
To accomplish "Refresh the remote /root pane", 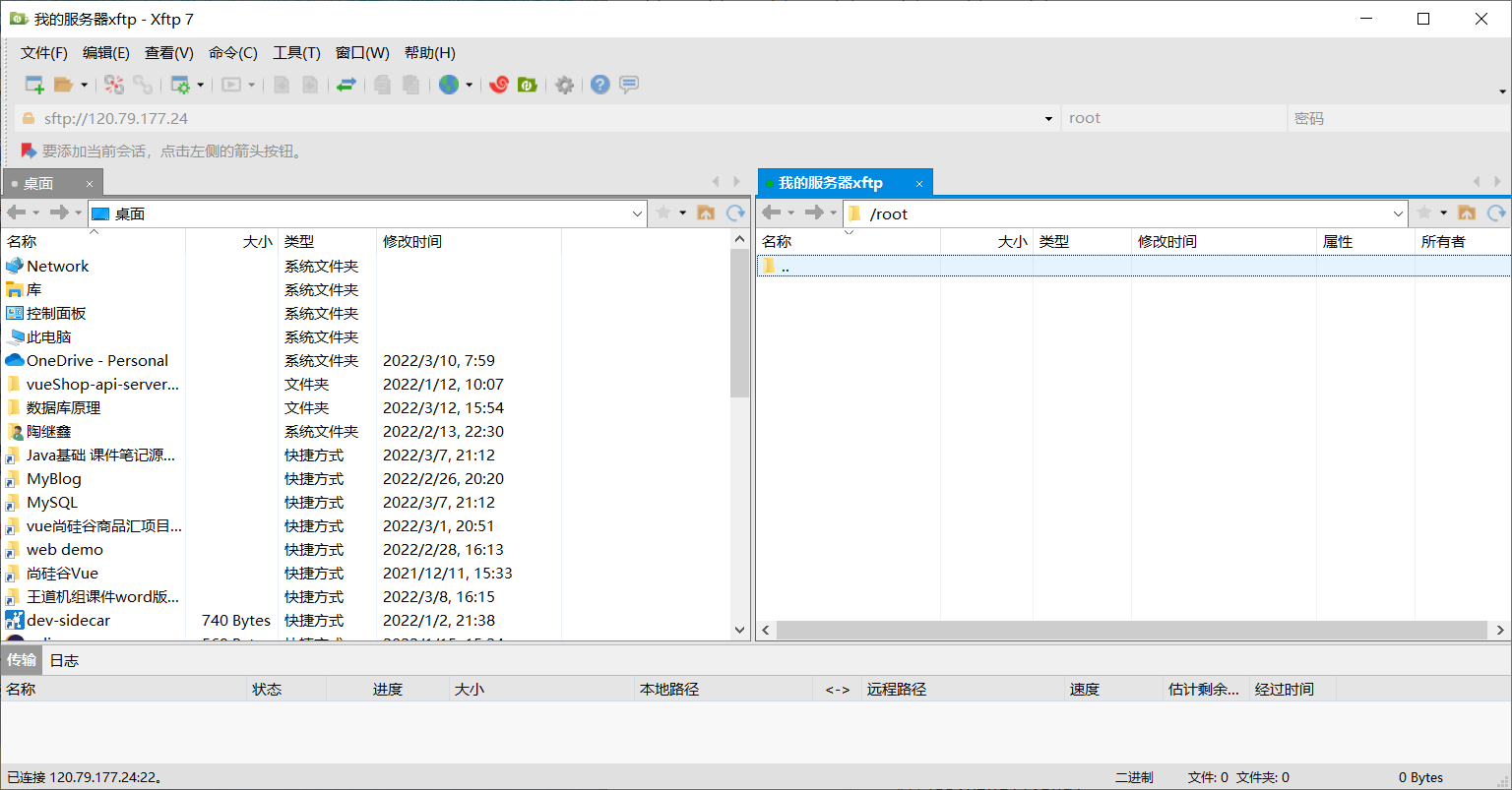I will pyautogui.click(x=1496, y=213).
